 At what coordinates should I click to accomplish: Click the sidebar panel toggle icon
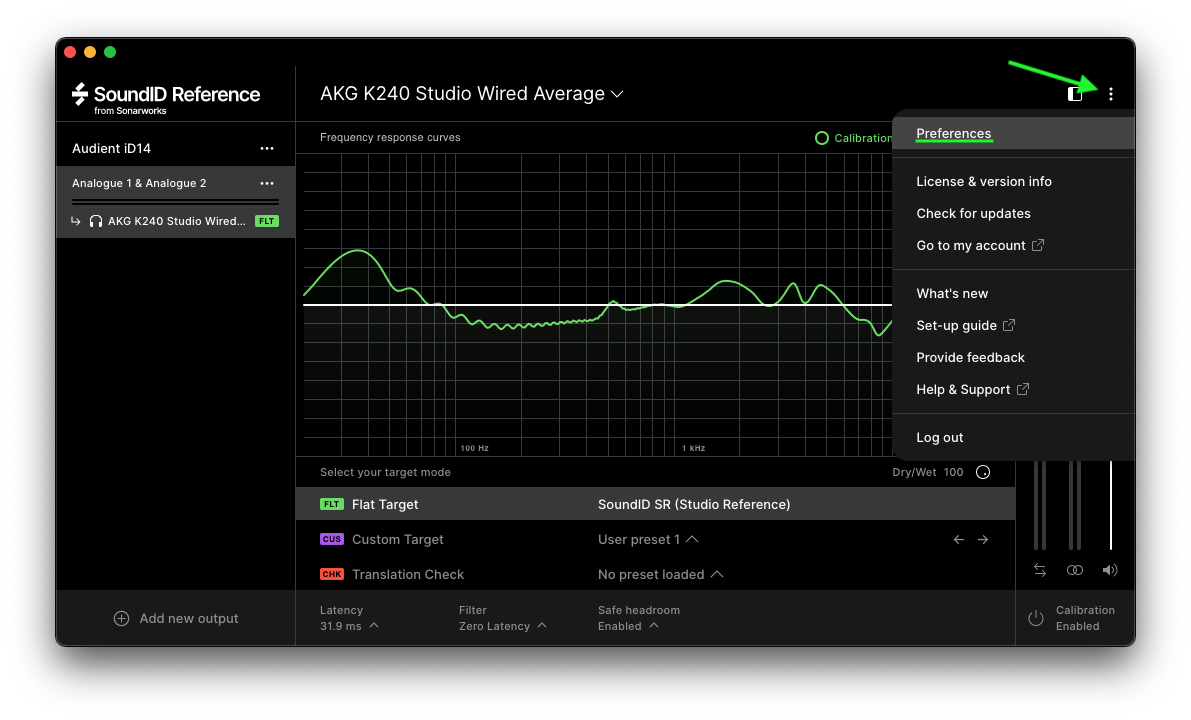(1075, 94)
